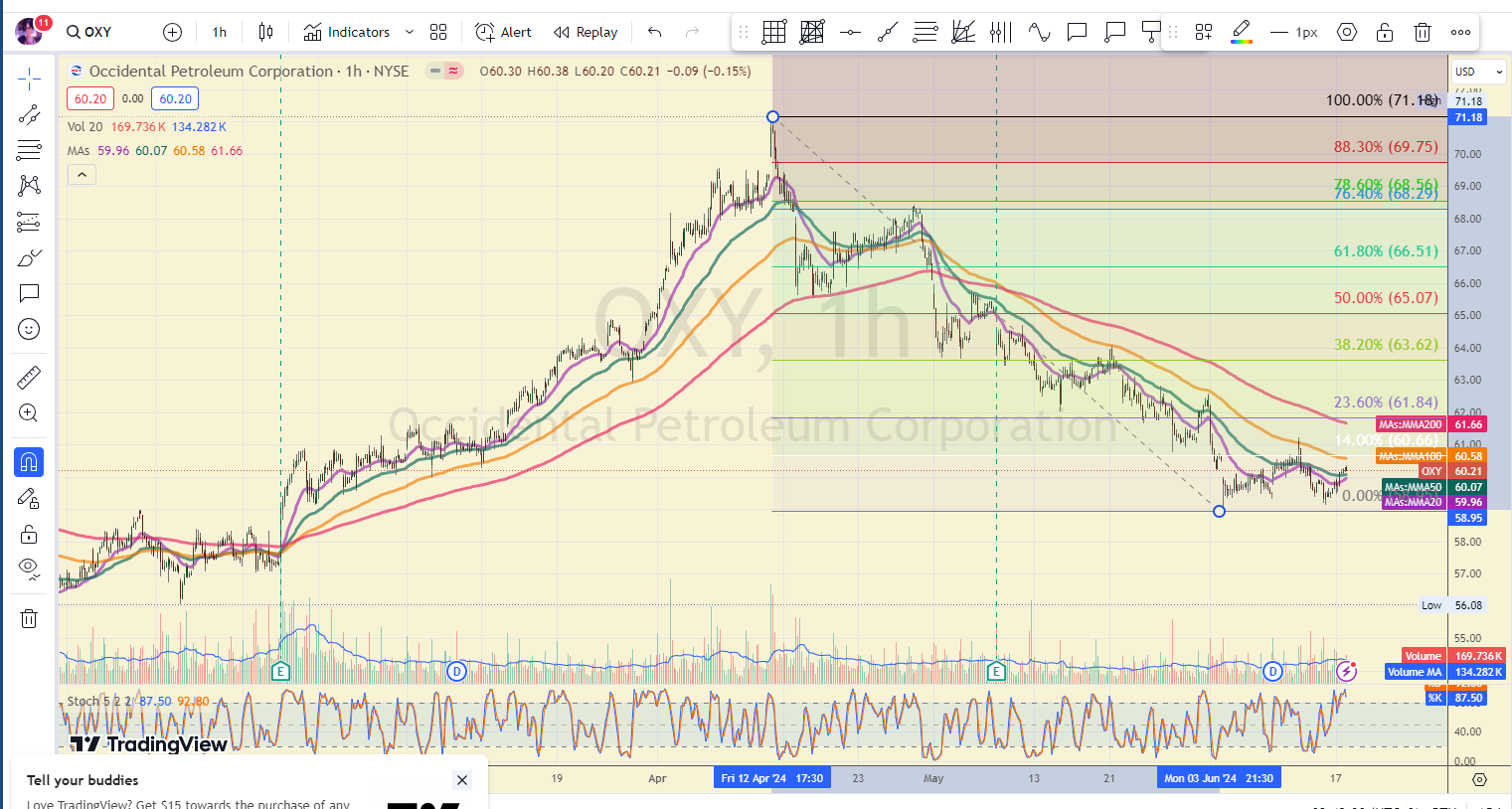Open candlestick chart style menu
The height and width of the screenshot is (809, 1512).
[x=265, y=32]
